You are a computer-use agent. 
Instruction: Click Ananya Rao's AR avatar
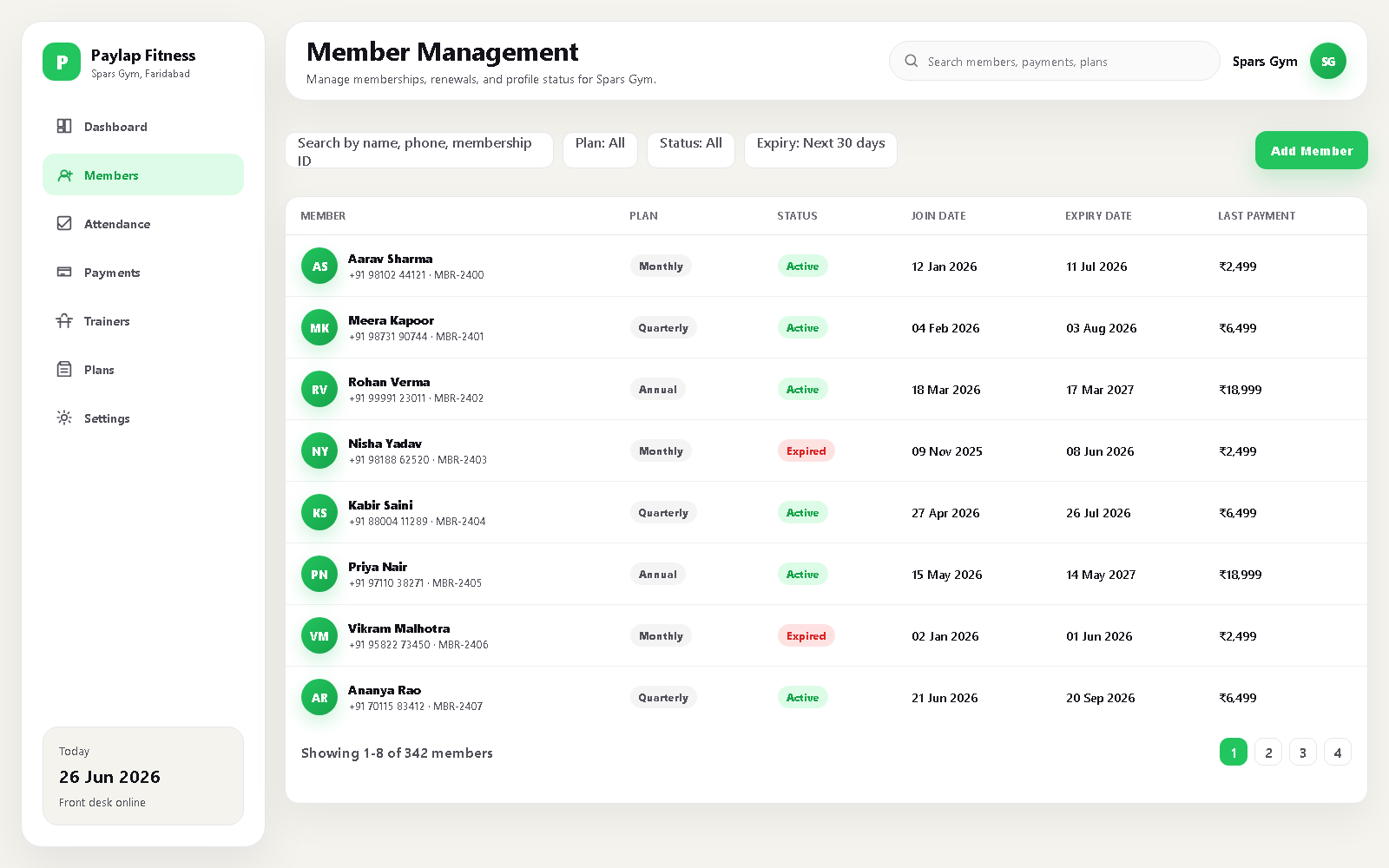point(319,697)
